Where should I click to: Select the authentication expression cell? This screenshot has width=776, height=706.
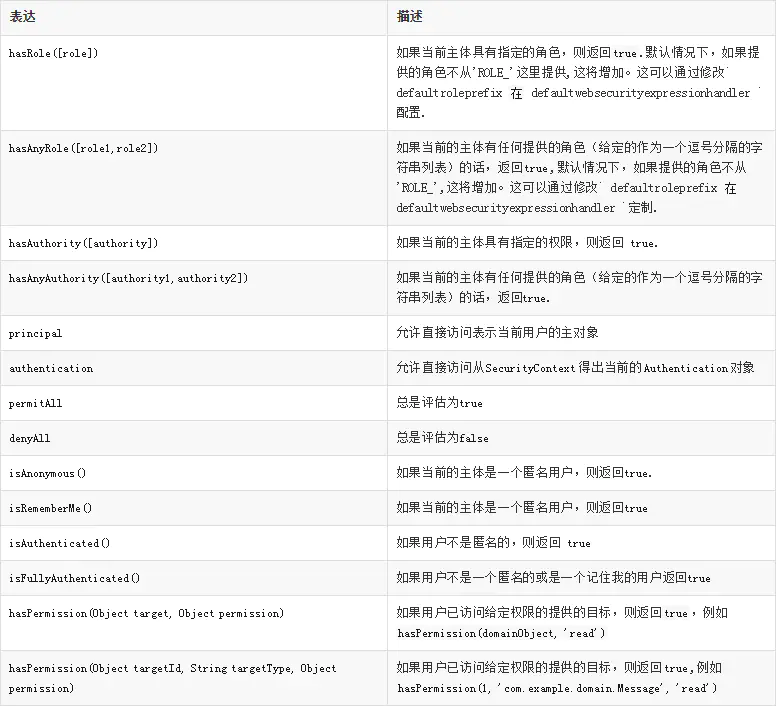point(51,368)
